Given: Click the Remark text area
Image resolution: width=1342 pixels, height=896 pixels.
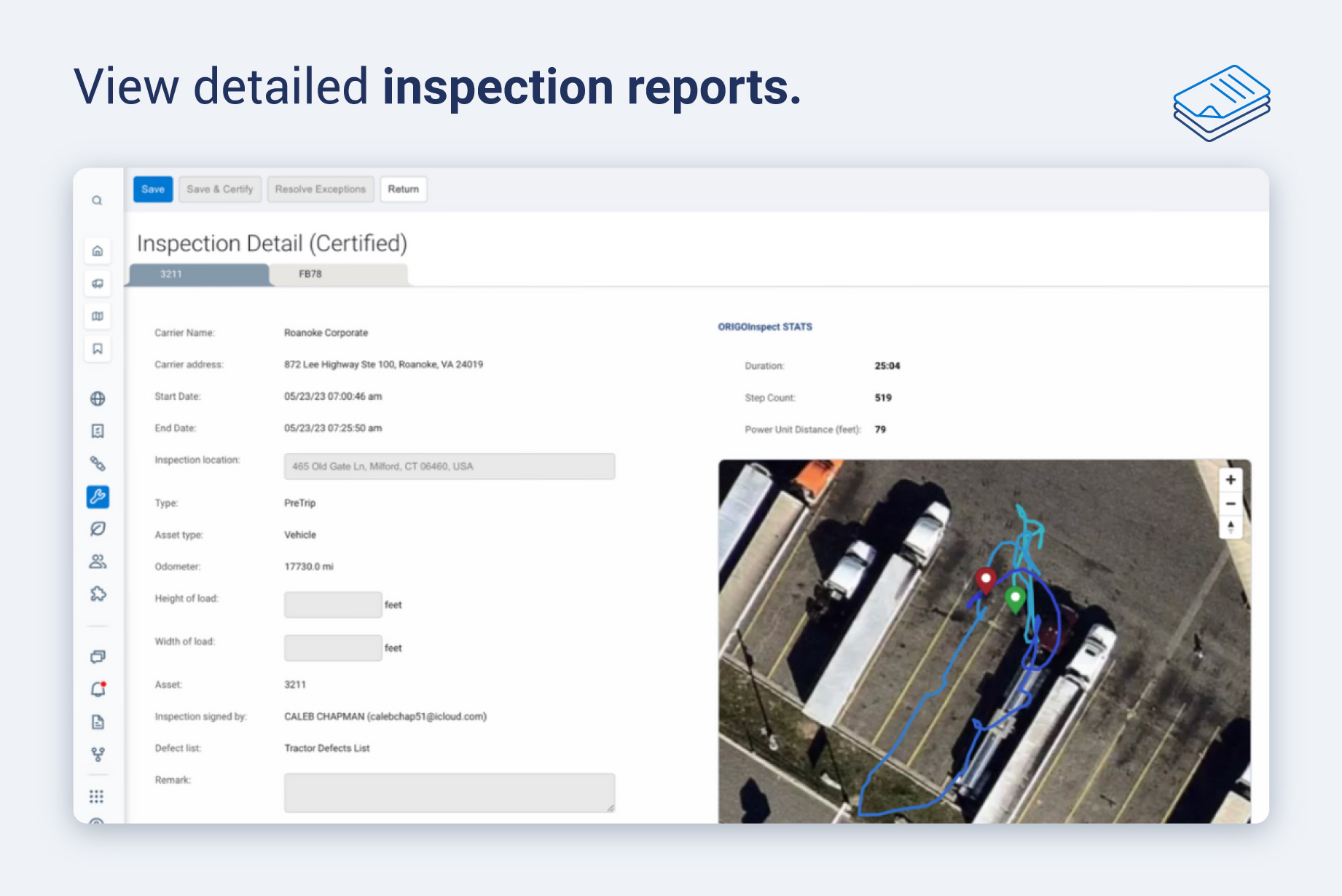Looking at the screenshot, I should tap(450, 793).
